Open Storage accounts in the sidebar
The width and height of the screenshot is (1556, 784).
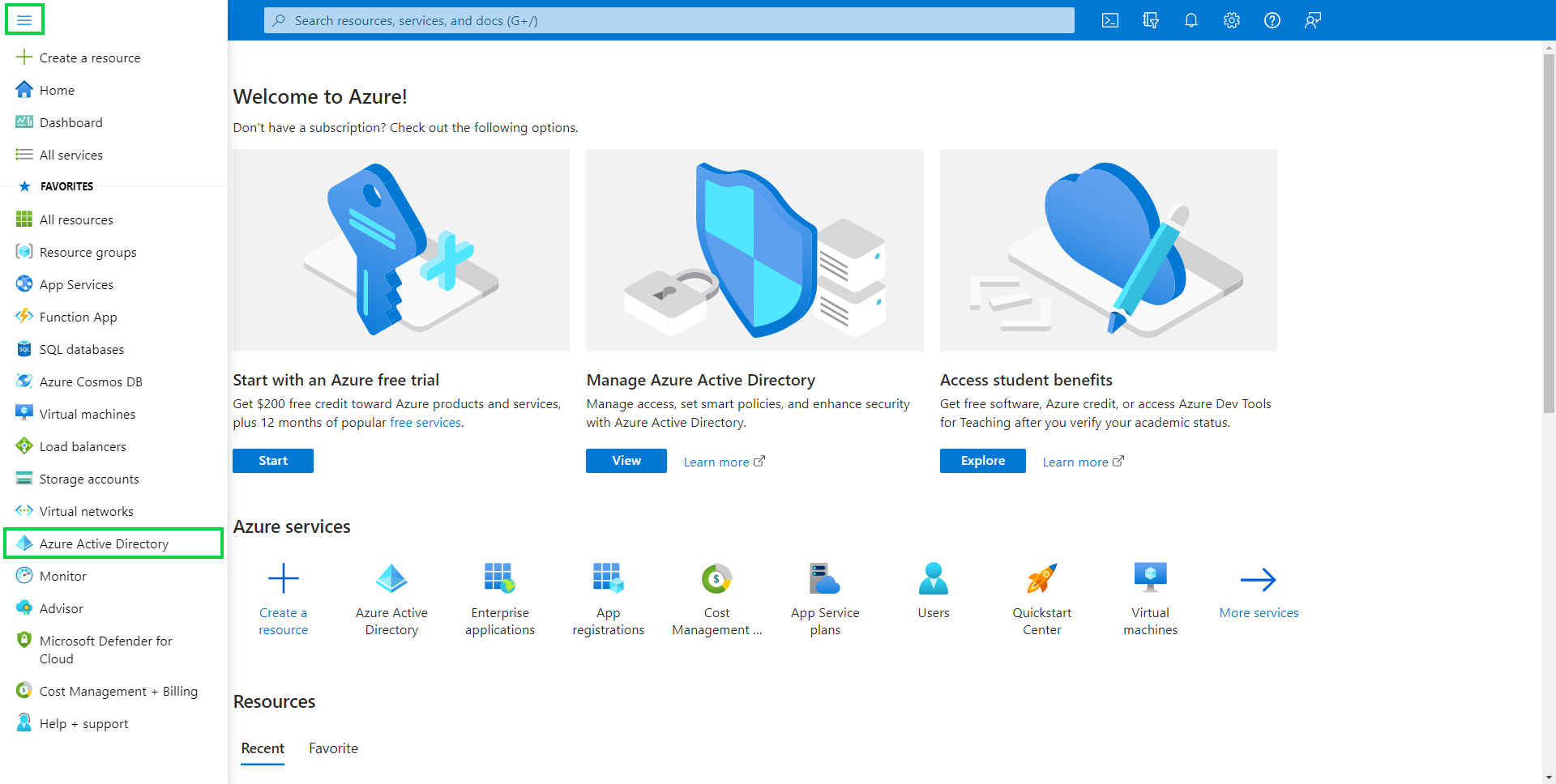(113, 479)
